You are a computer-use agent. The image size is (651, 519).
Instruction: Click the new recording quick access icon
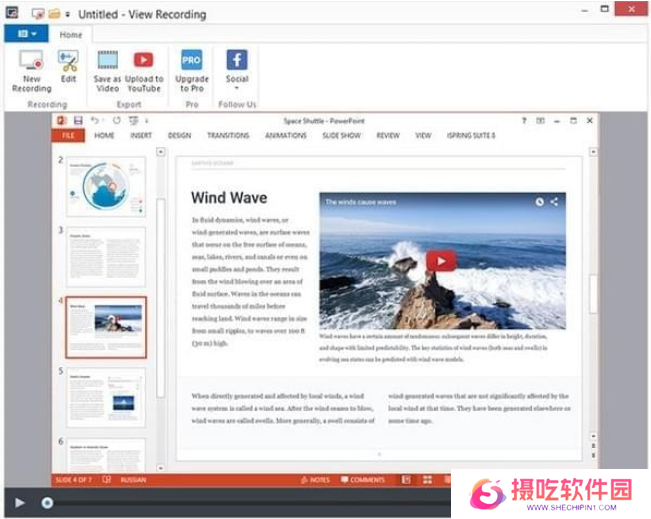tap(38, 14)
